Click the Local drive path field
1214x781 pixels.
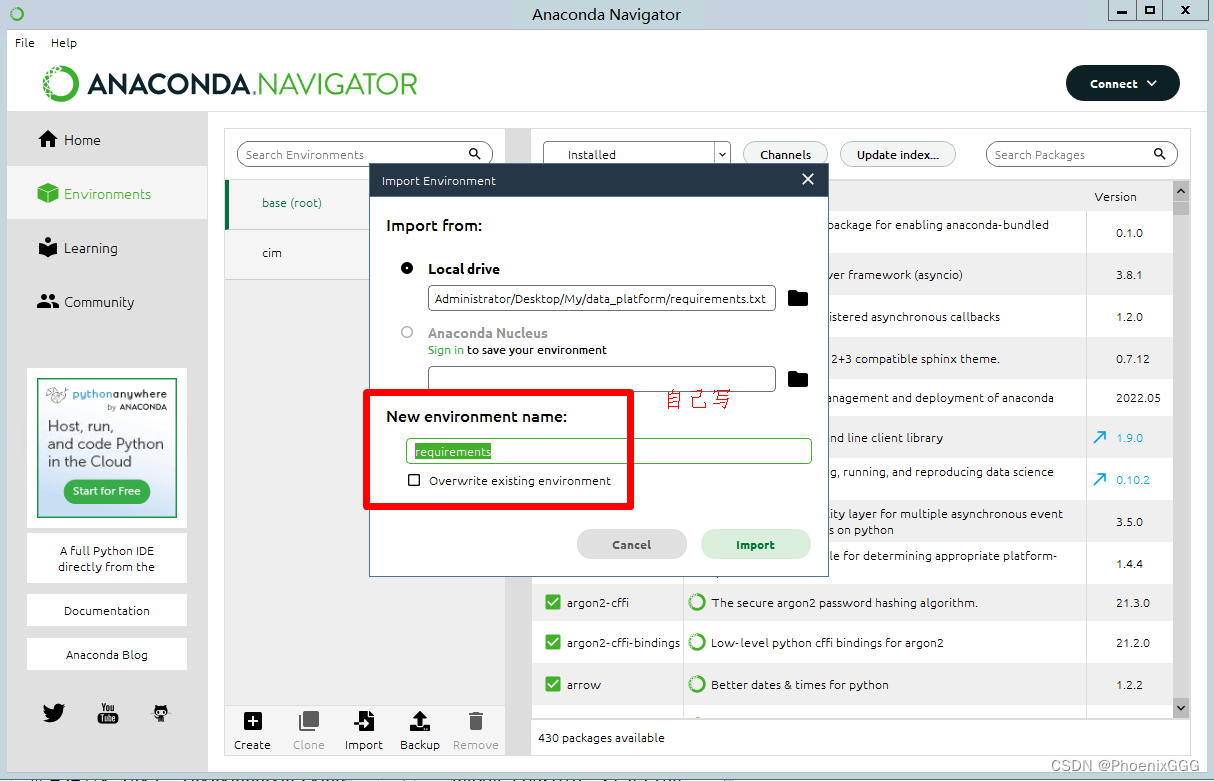coord(602,298)
